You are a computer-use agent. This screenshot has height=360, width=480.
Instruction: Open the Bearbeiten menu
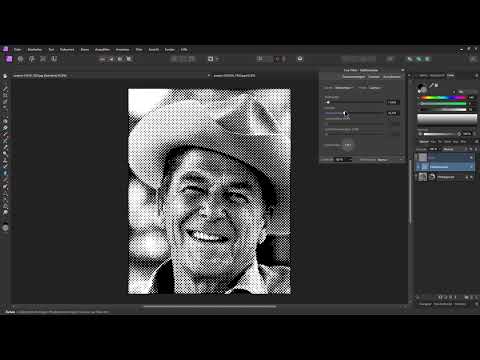tap(35, 50)
